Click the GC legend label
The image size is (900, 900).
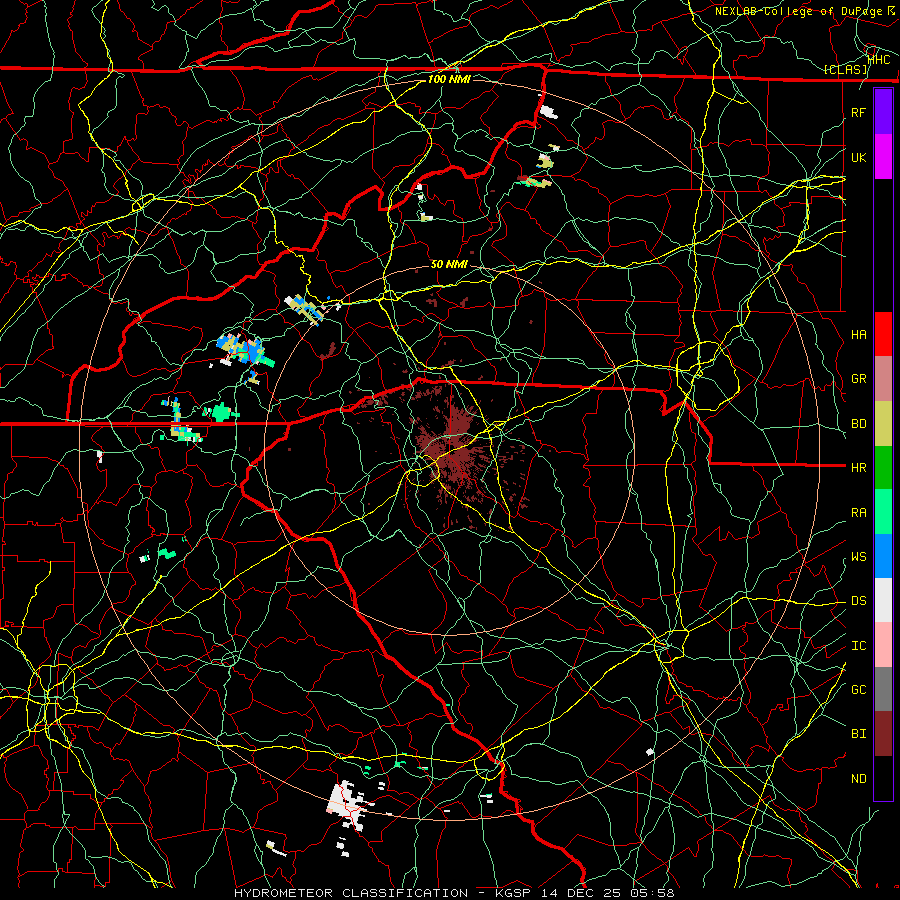859,690
